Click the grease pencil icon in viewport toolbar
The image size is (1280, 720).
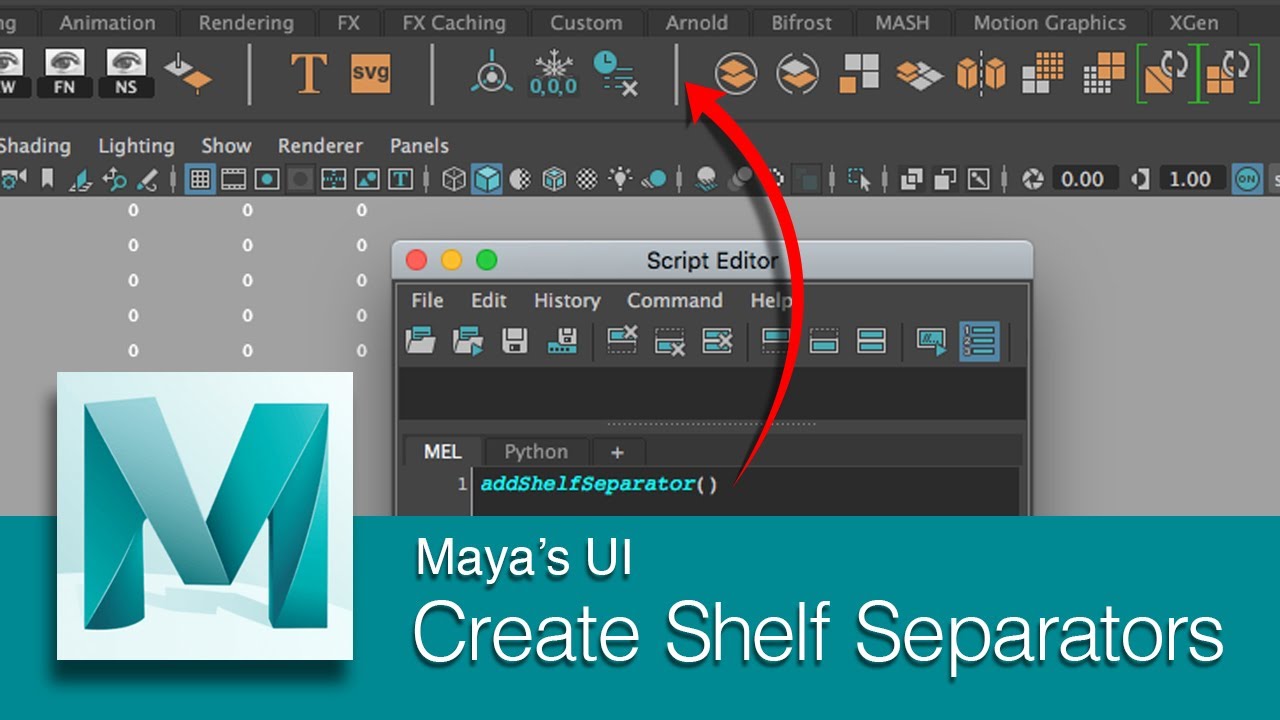click(x=148, y=179)
